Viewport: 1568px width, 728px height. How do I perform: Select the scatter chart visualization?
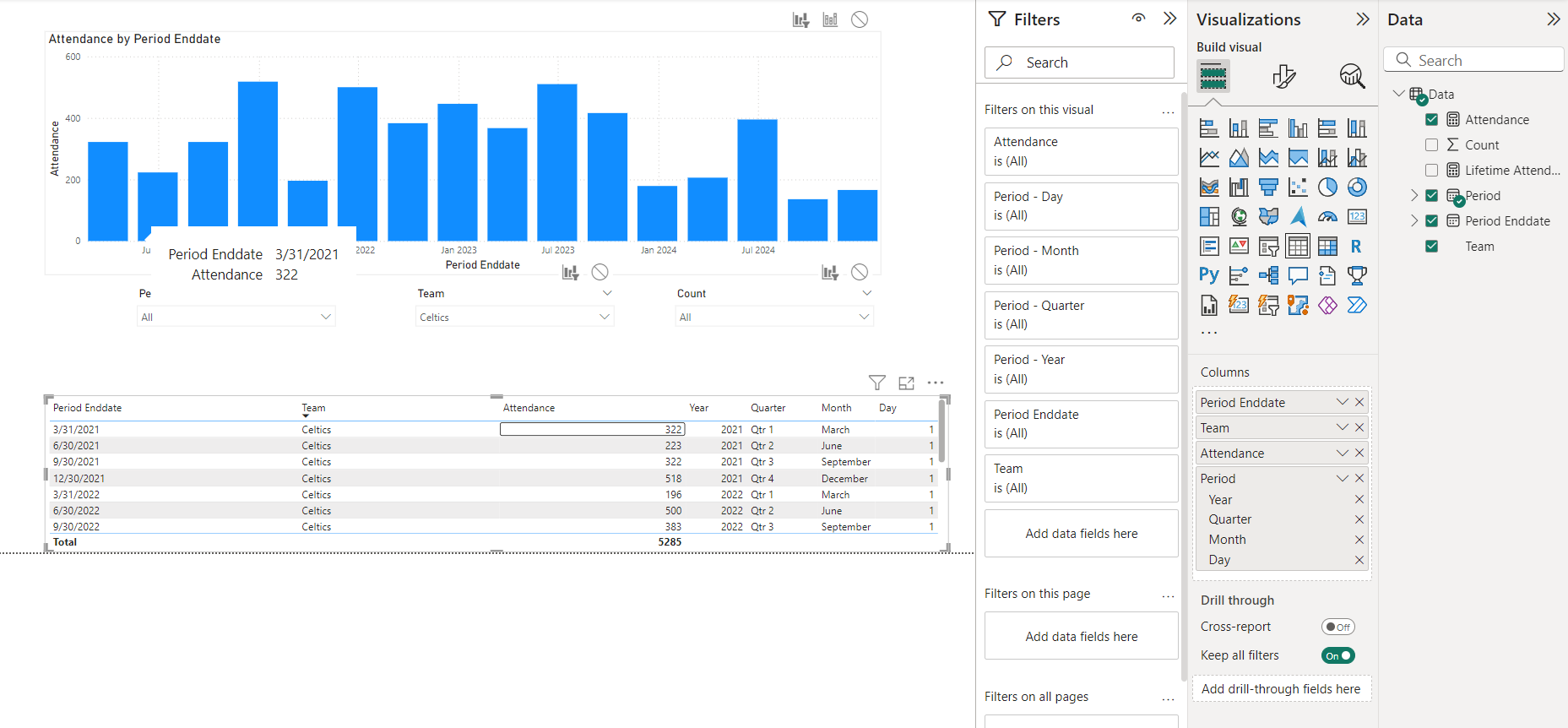click(1298, 187)
